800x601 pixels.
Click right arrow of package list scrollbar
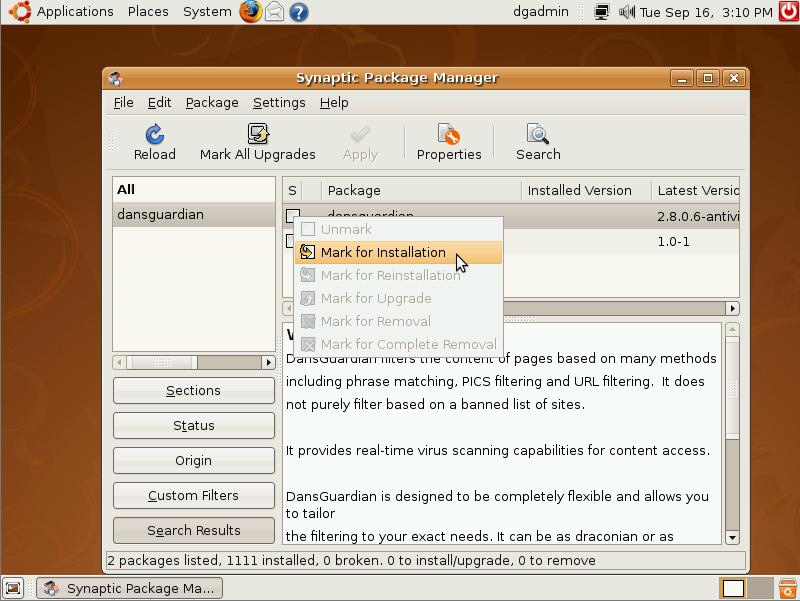click(733, 308)
